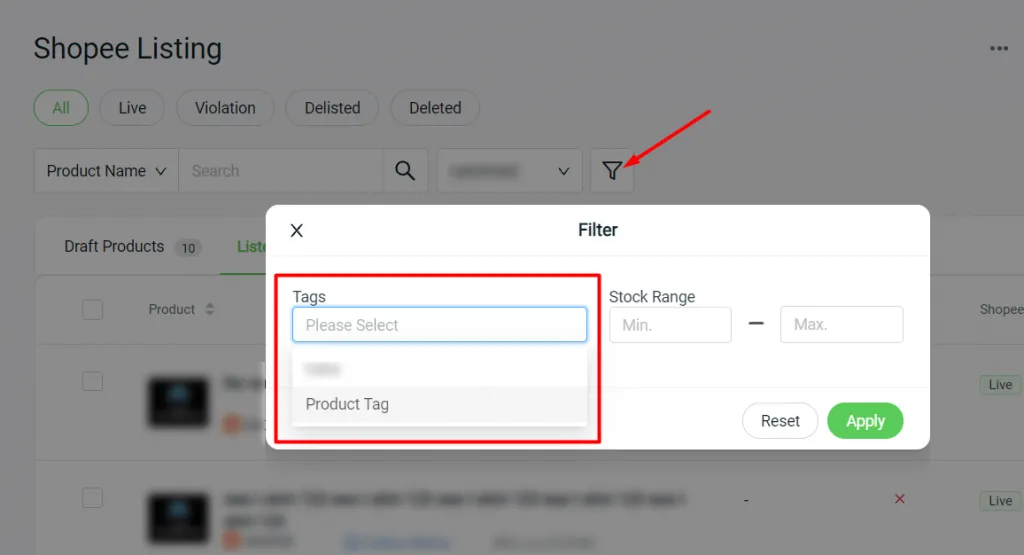
Task: Check the first product row checkbox
Action: point(93,381)
